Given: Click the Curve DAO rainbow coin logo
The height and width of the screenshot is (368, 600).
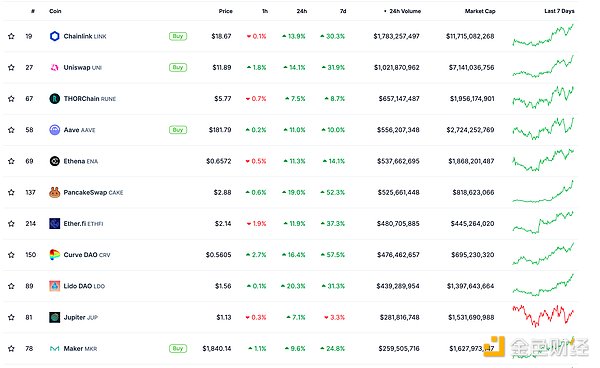Looking at the screenshot, I should coord(55,255).
